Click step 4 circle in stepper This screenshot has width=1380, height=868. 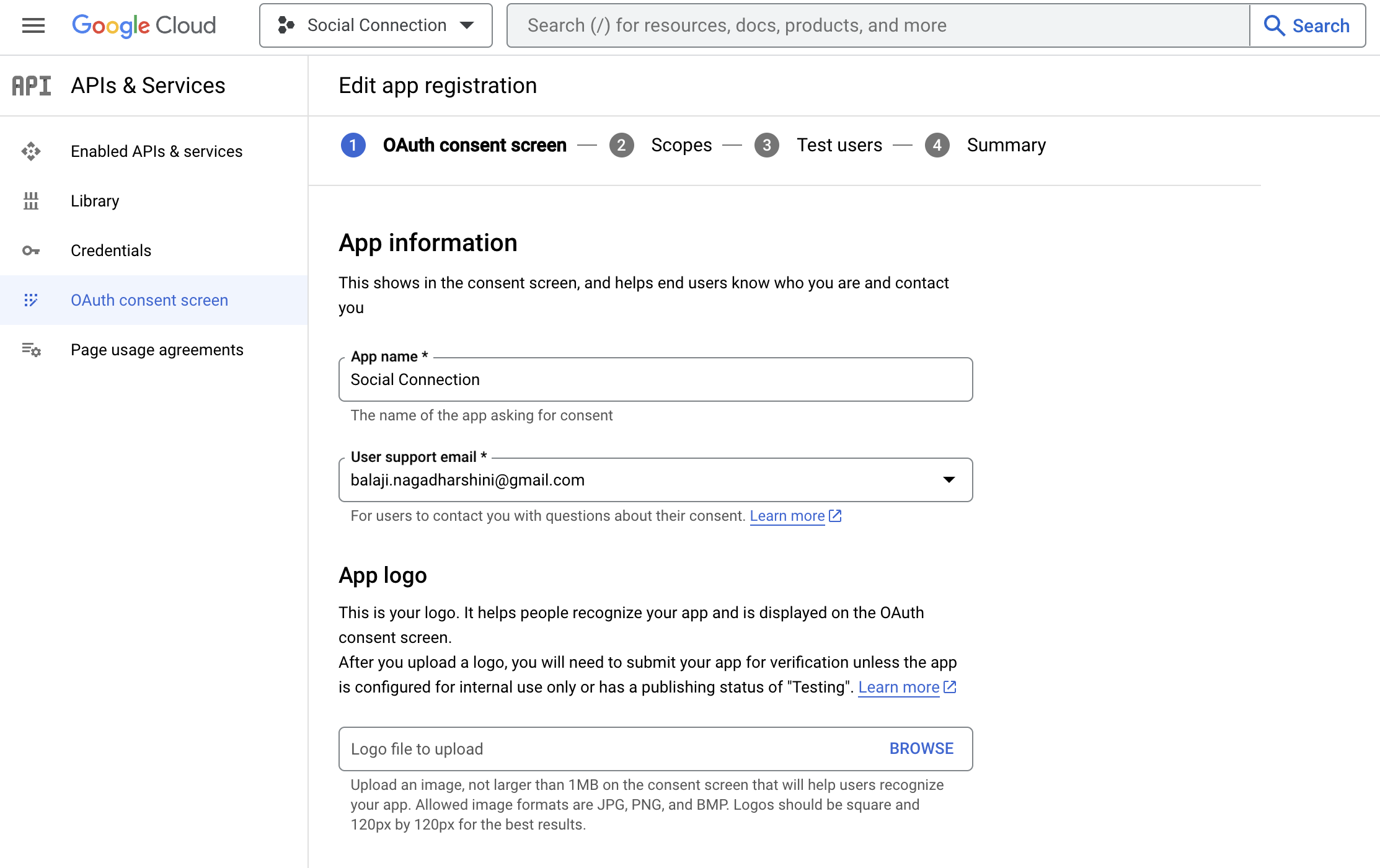pos(937,145)
